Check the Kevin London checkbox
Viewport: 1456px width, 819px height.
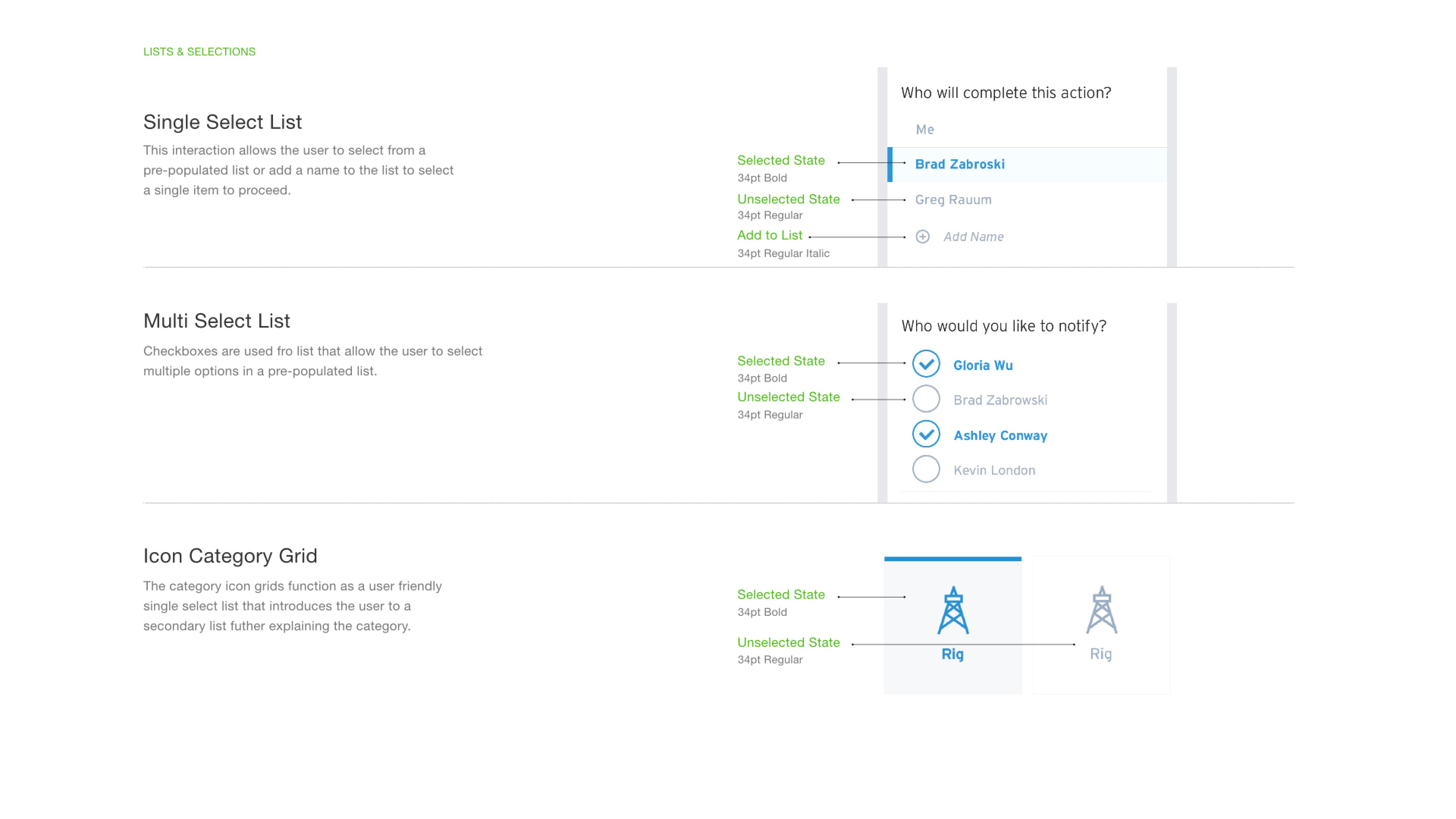926,469
